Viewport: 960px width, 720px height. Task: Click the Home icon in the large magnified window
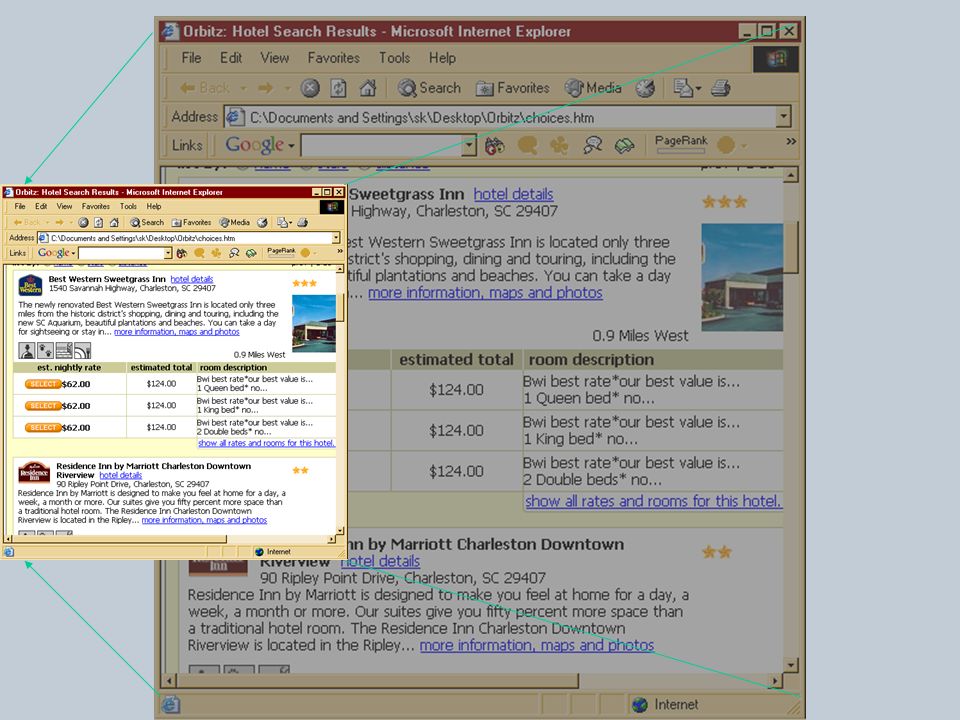coord(367,88)
